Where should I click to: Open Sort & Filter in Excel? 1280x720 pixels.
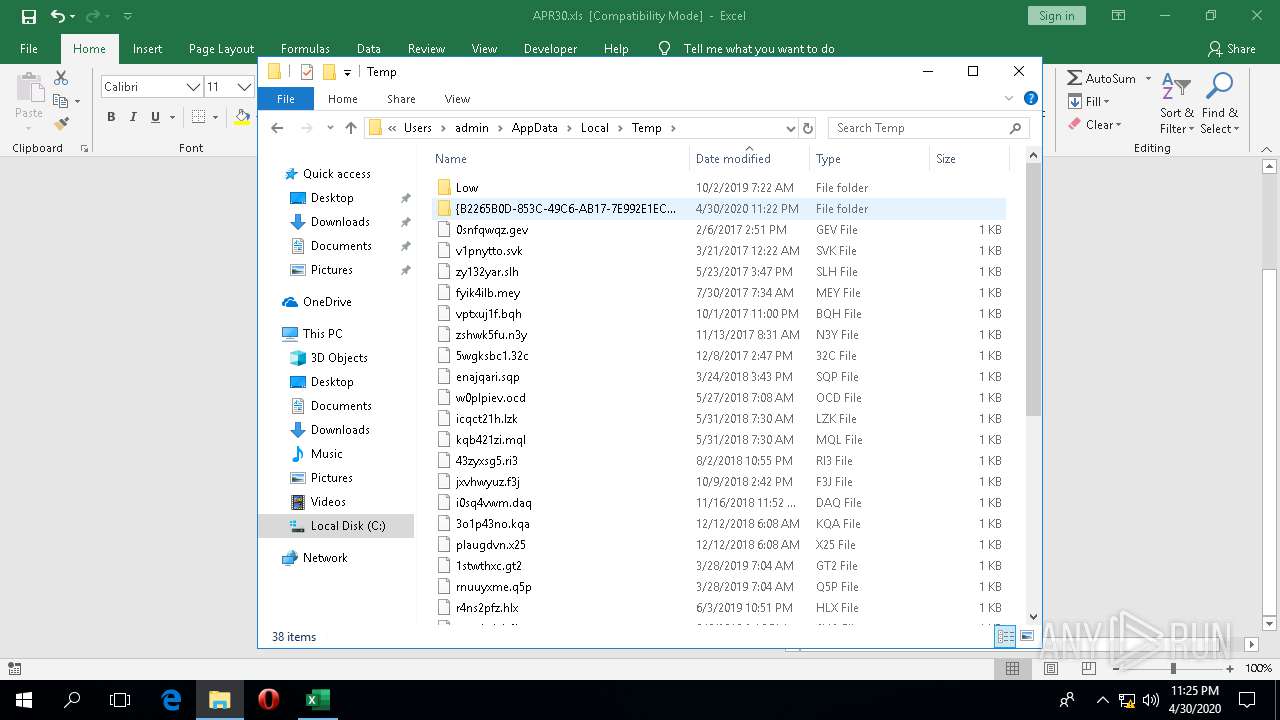(1177, 103)
